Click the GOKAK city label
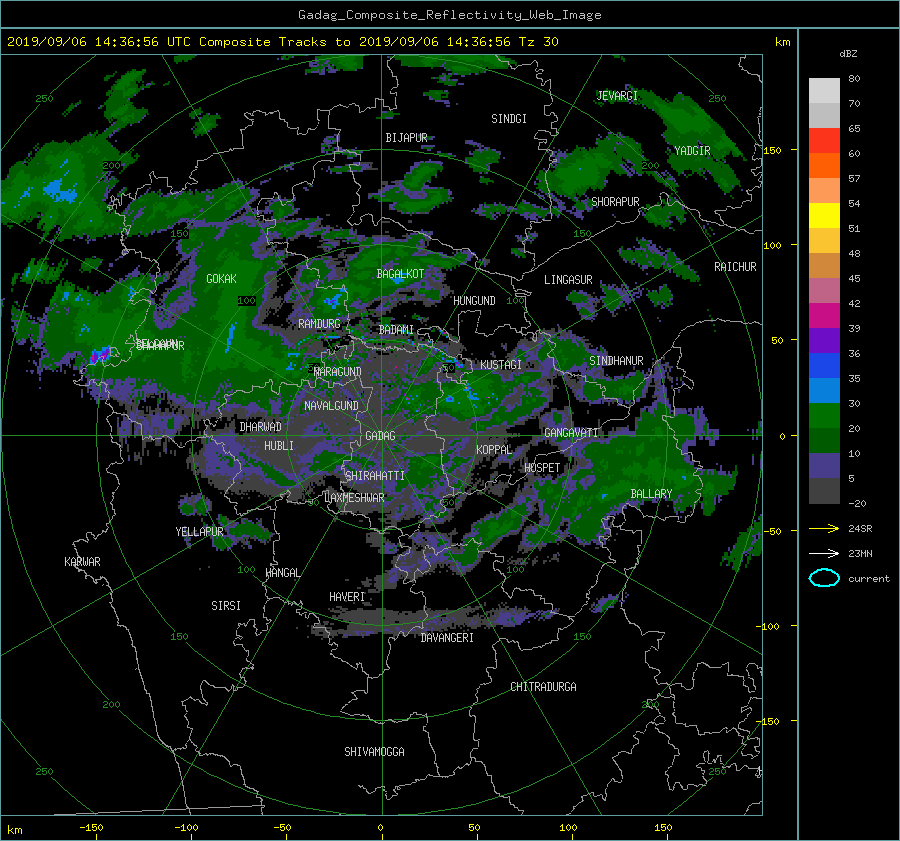The width and height of the screenshot is (900, 841). [221, 278]
